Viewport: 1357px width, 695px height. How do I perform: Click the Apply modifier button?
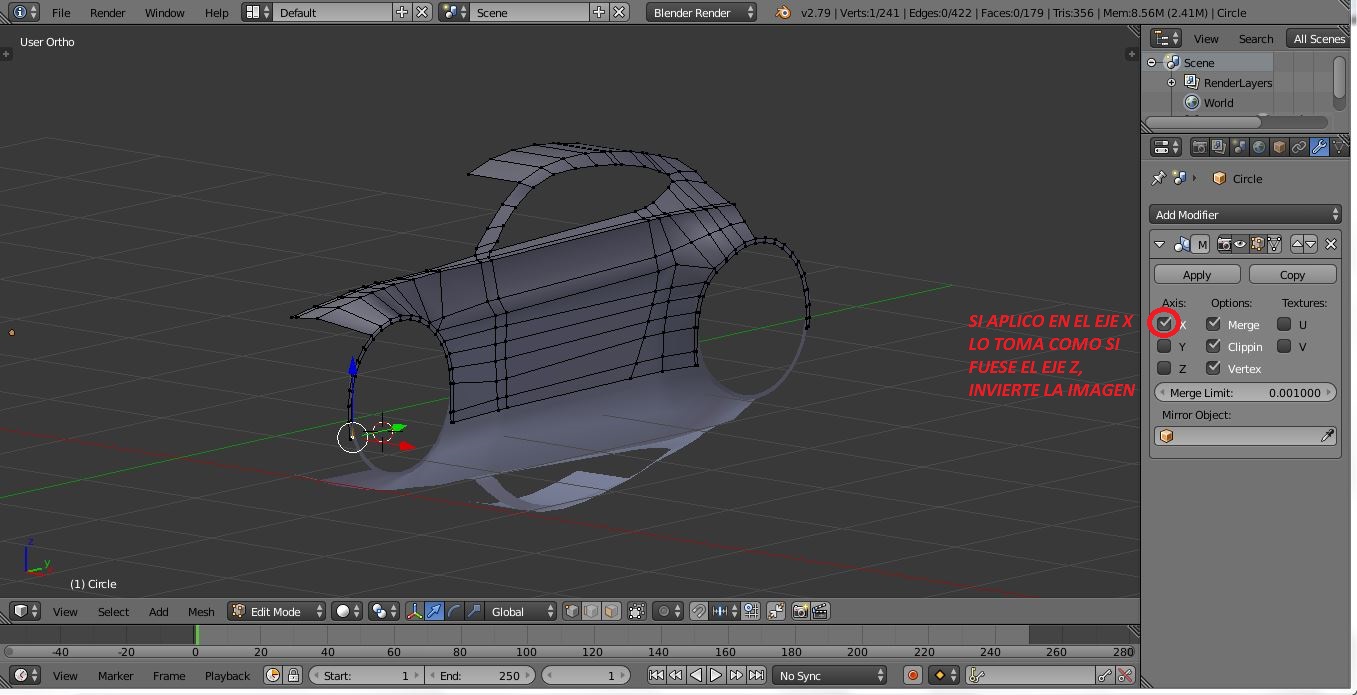click(1197, 274)
